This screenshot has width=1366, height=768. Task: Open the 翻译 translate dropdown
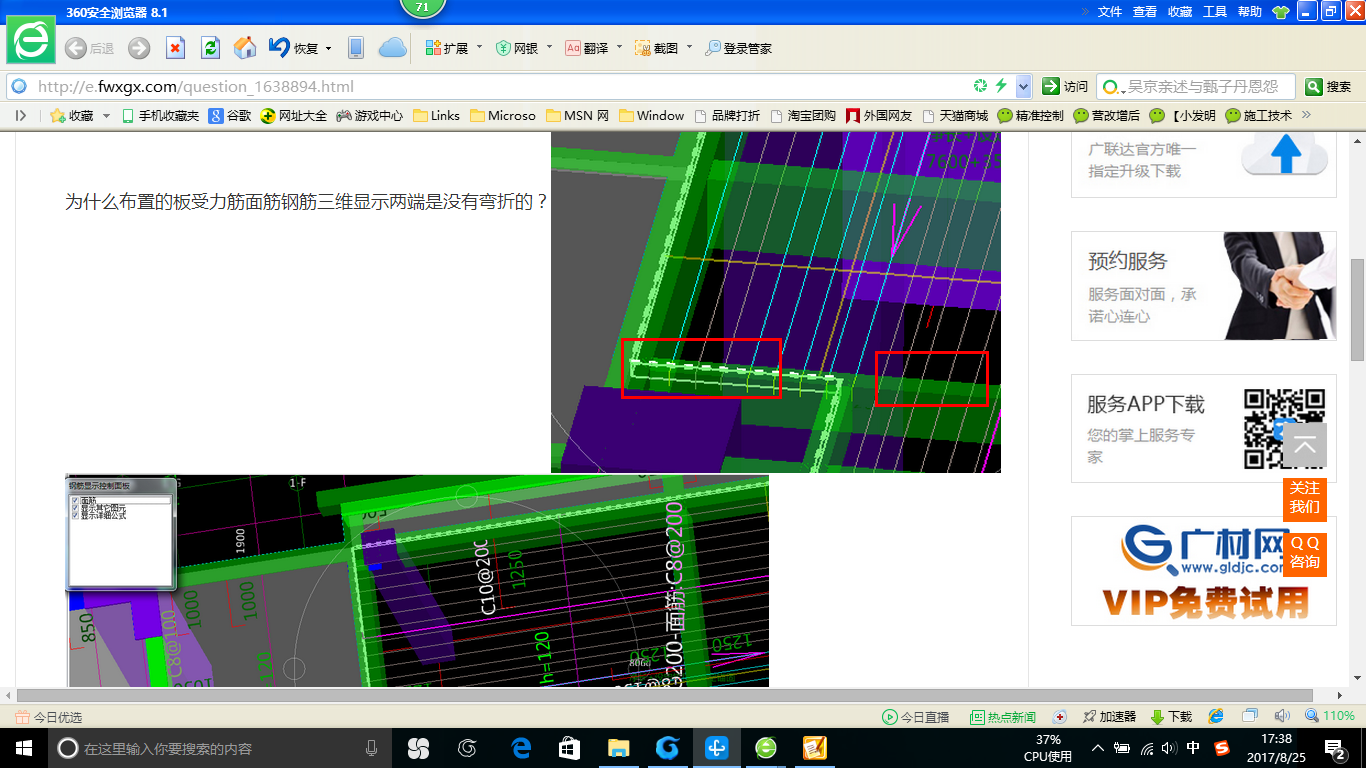pos(619,48)
